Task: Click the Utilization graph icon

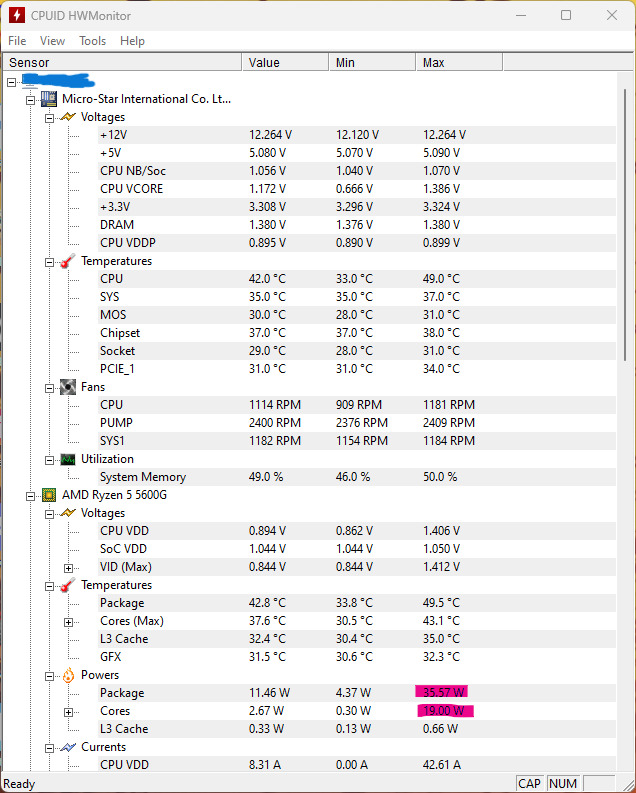Action: tap(68, 459)
